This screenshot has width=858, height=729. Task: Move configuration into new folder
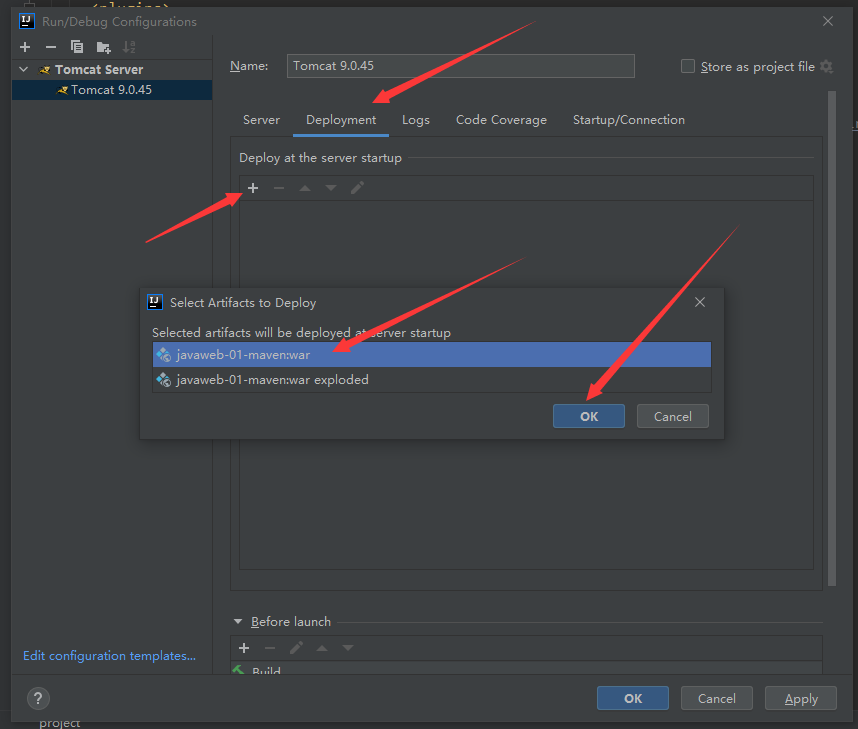pyautogui.click(x=103, y=47)
